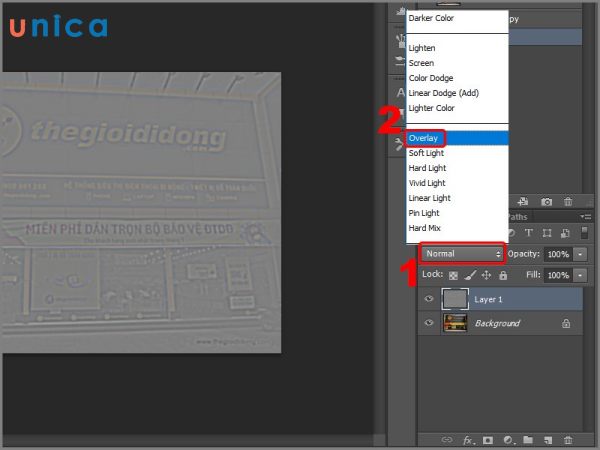The image size is (600, 450).
Task: Create a new layer group
Action: tap(528, 439)
